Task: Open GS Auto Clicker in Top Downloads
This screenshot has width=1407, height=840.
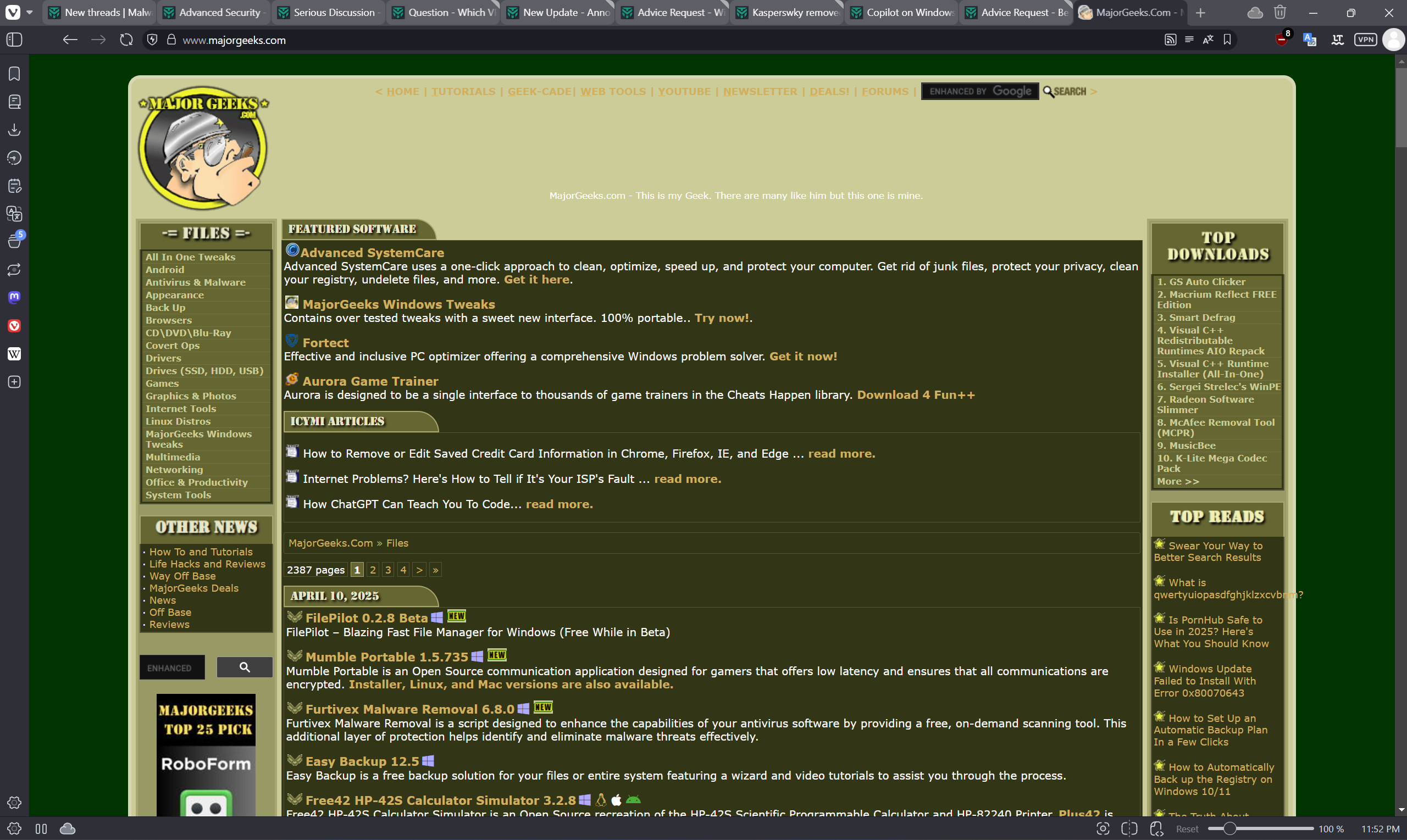Action: pos(1201,282)
